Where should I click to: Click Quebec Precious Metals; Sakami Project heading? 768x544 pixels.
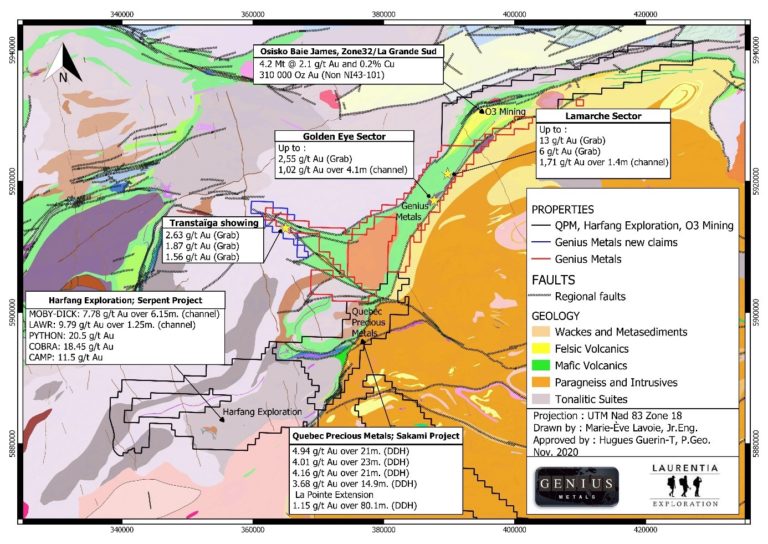[376, 436]
